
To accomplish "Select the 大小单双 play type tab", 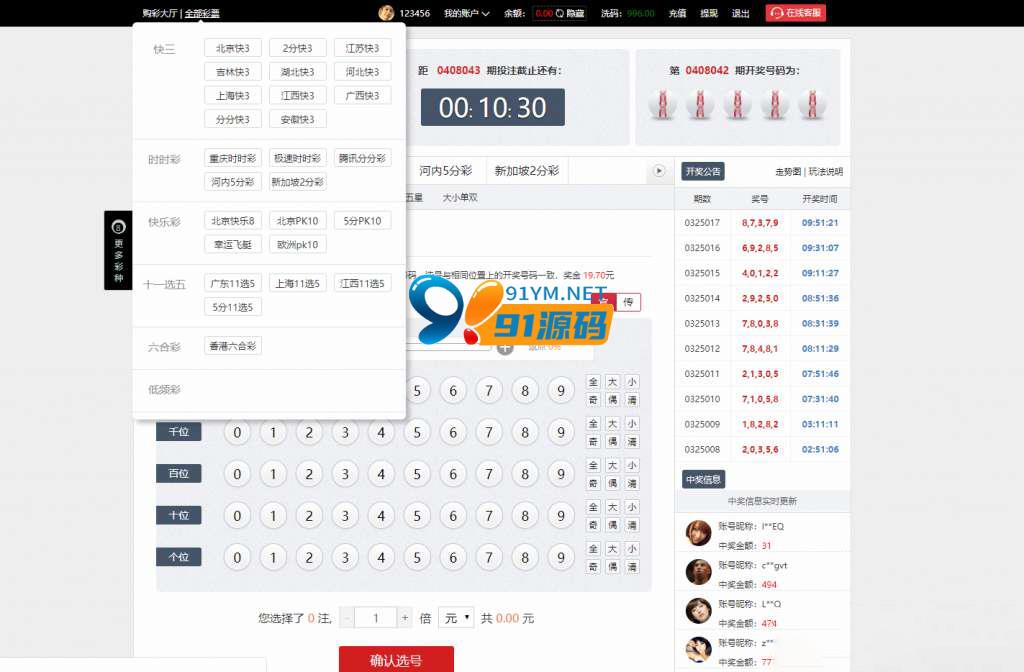I will pyautogui.click(x=460, y=197).
